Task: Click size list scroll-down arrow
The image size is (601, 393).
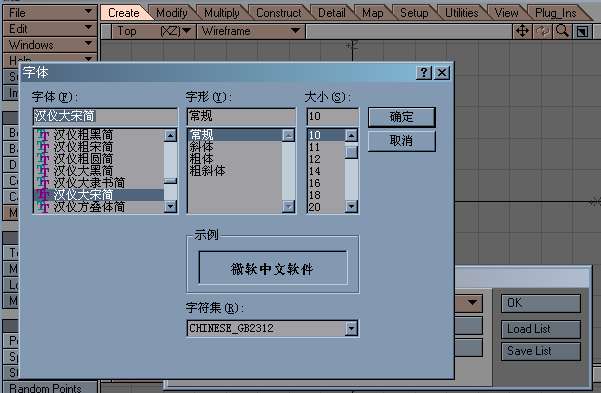Action: point(351,207)
